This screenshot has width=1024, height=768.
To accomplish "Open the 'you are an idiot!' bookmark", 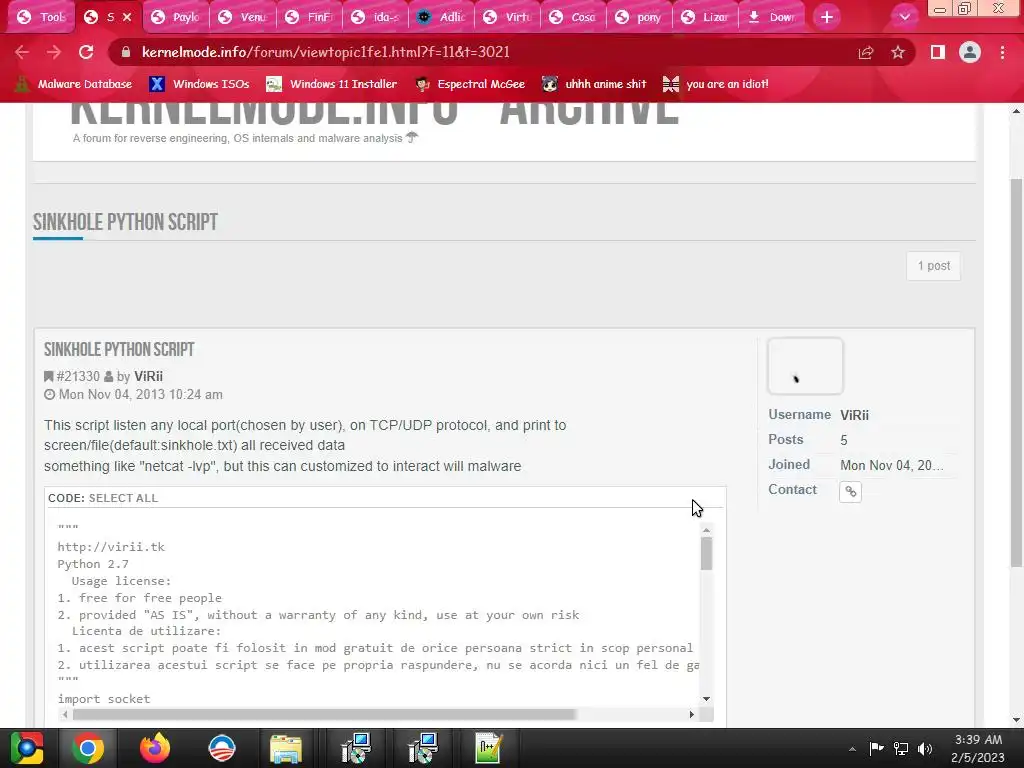I will (715, 84).
